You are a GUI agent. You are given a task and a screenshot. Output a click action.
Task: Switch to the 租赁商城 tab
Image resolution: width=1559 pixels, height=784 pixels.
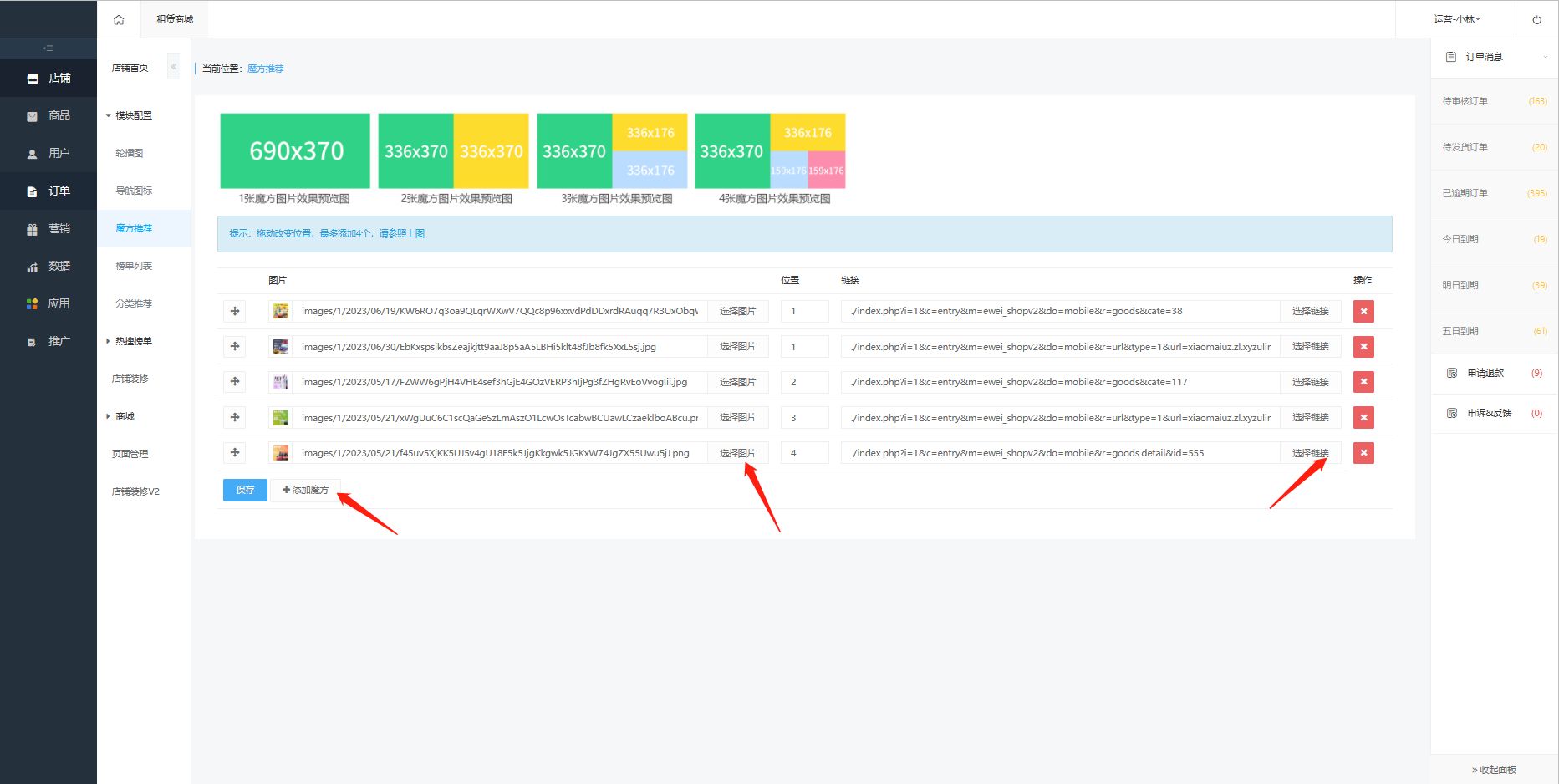[175, 19]
